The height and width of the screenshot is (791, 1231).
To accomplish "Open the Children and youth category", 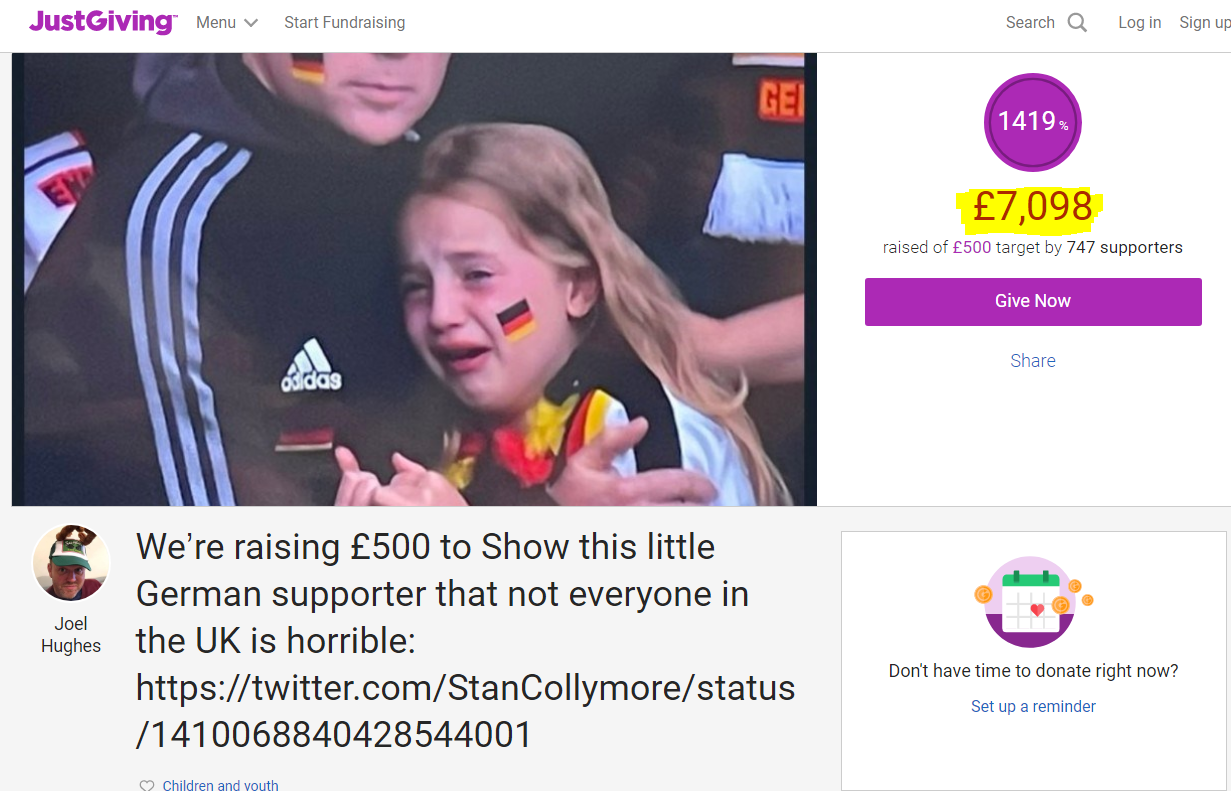I will [x=221, y=785].
